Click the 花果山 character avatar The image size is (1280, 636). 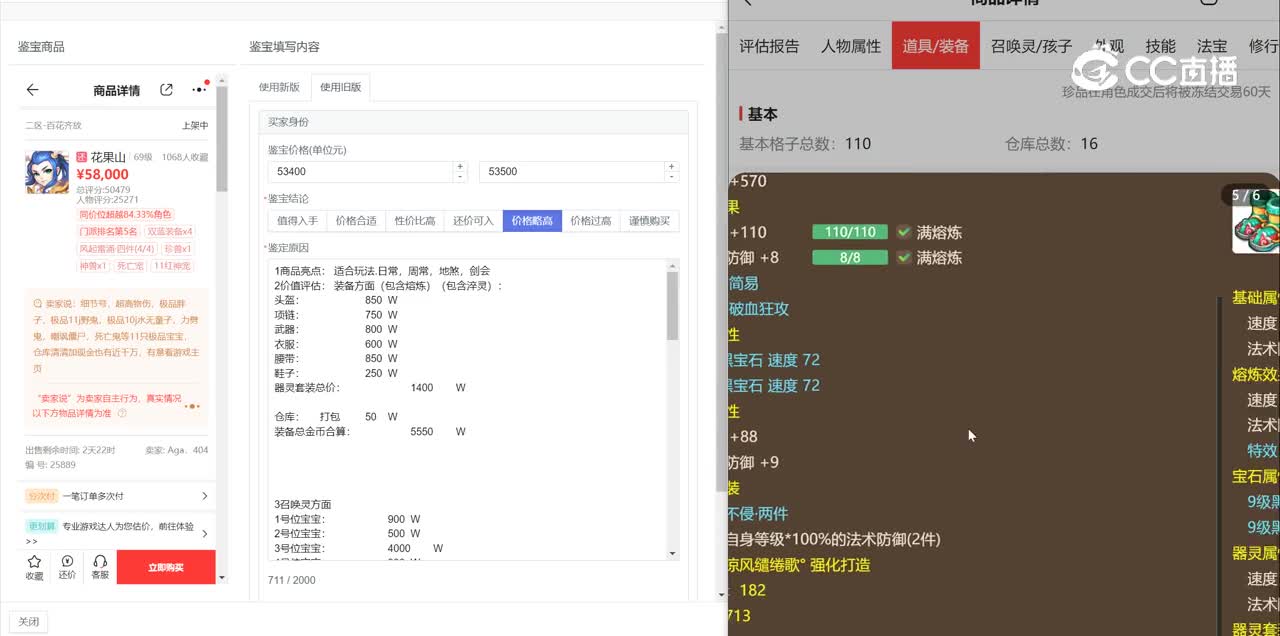[47, 172]
